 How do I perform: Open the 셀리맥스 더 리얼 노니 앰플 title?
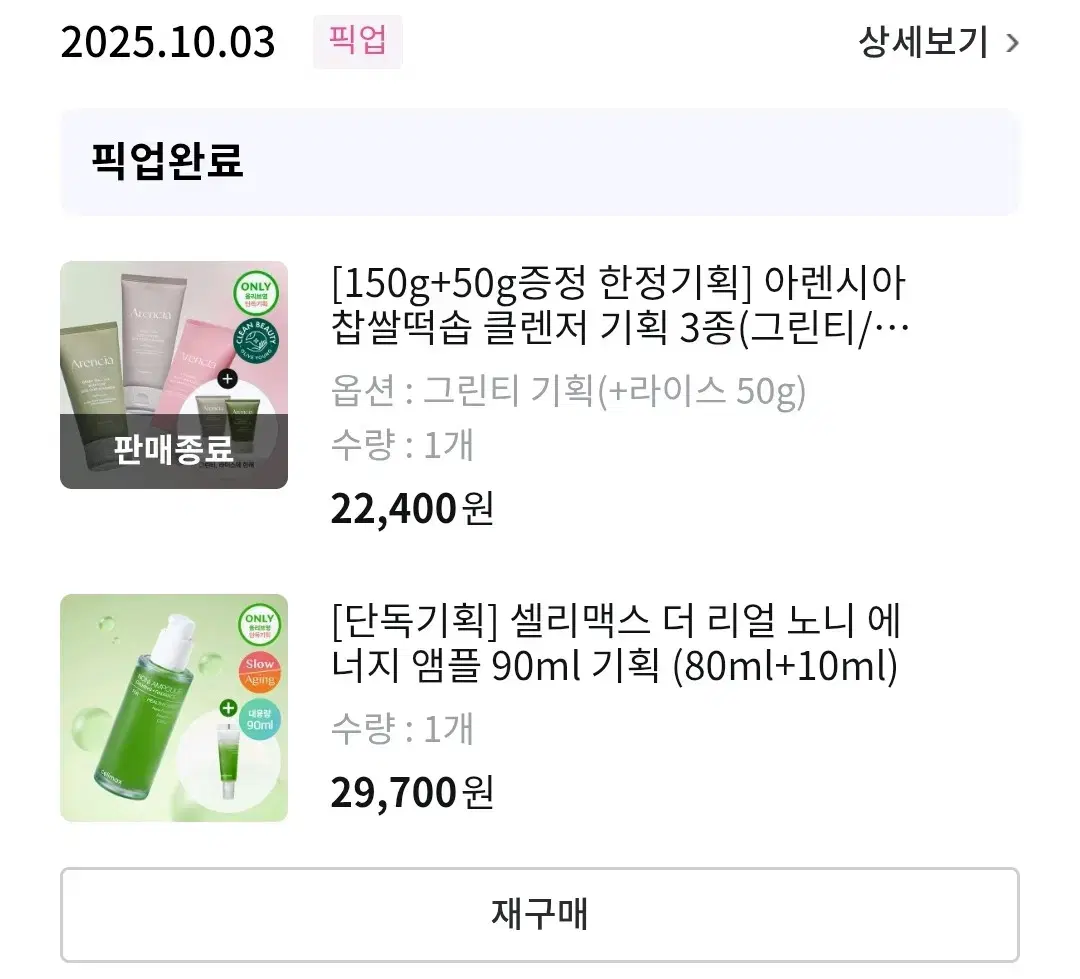[x=615, y=645]
